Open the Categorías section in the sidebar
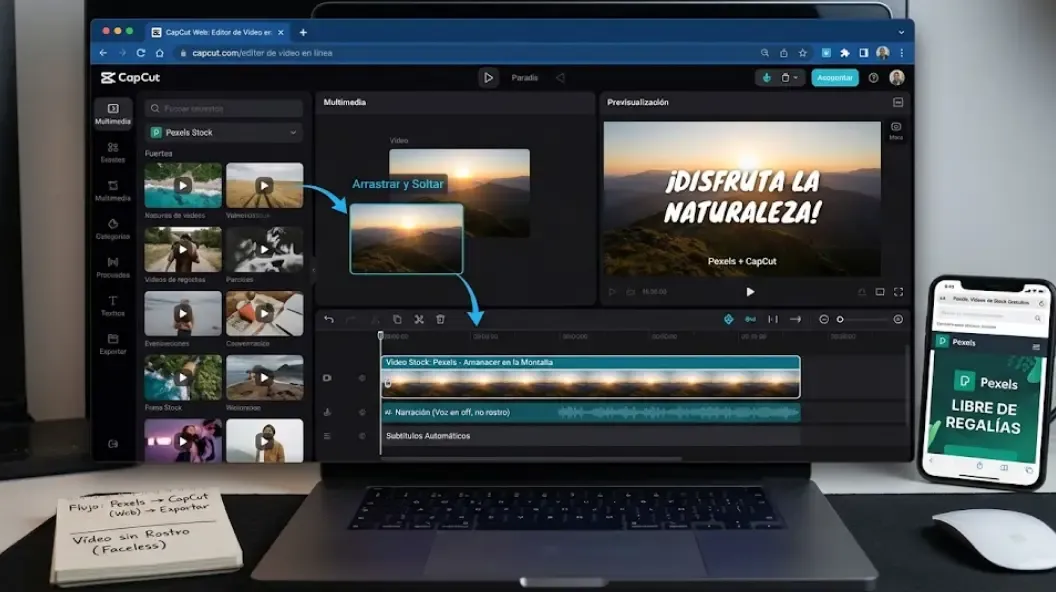The height and width of the screenshot is (592, 1056). 112,229
